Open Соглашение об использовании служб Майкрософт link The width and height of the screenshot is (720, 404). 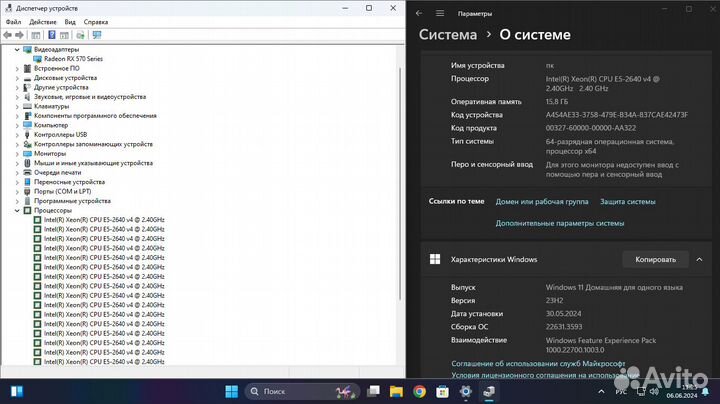pyautogui.click(x=538, y=363)
